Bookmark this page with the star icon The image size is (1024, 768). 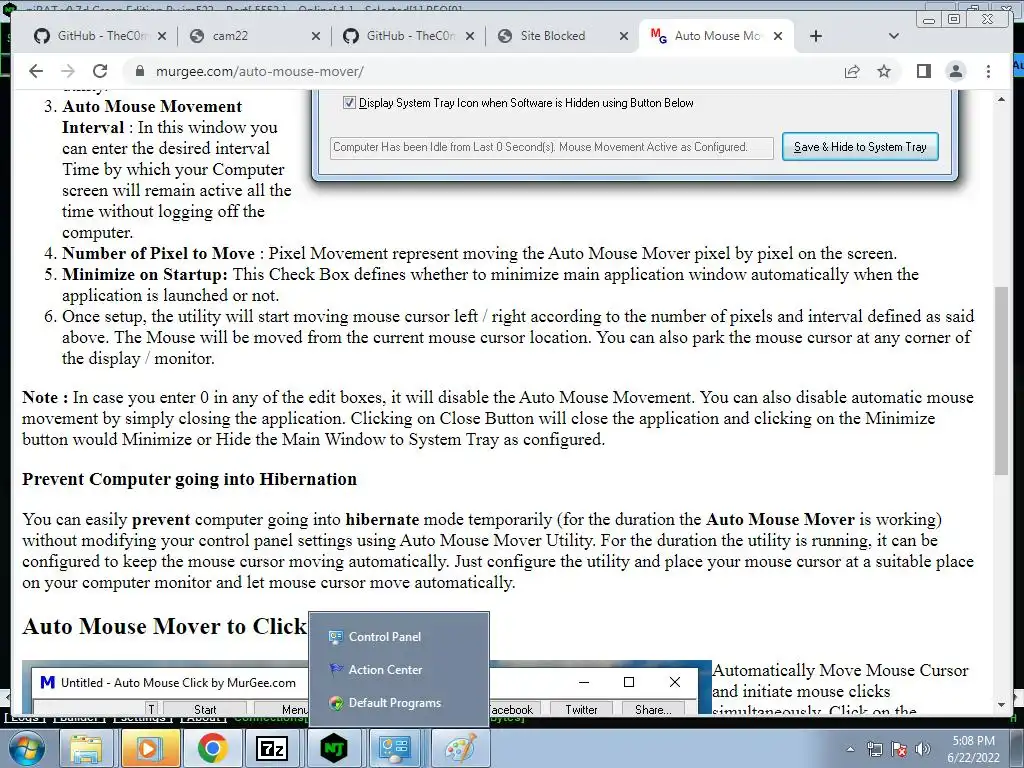884,71
